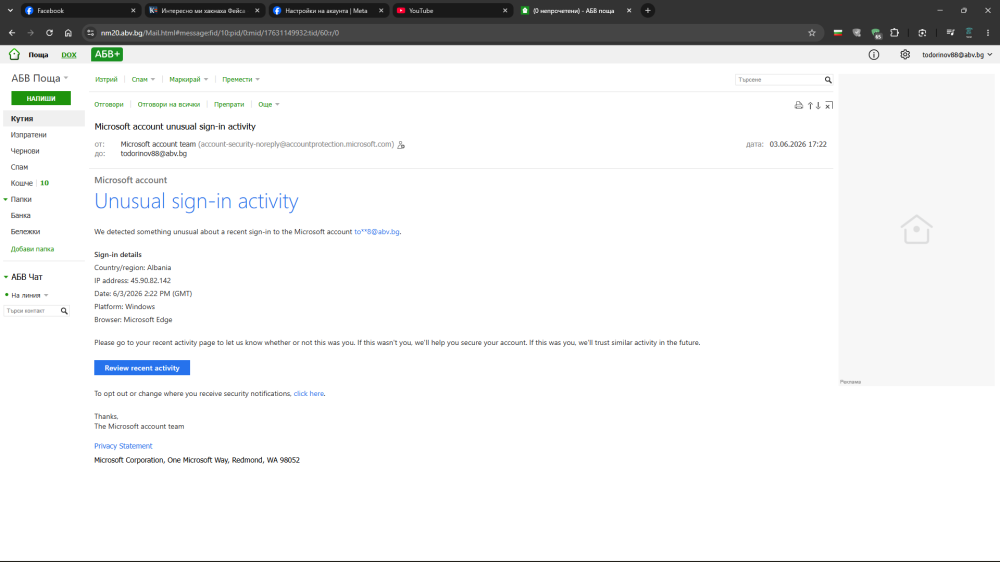Click the chat contact search magnifier

click(64, 311)
